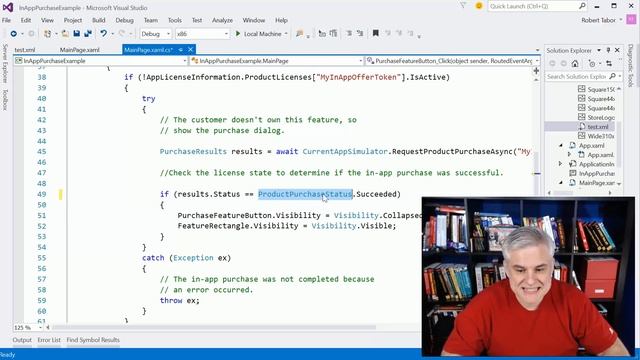Screen dimensions: 640x360
Task: Select StoreLogo asset in Solution Explorer
Action: pos(600,118)
